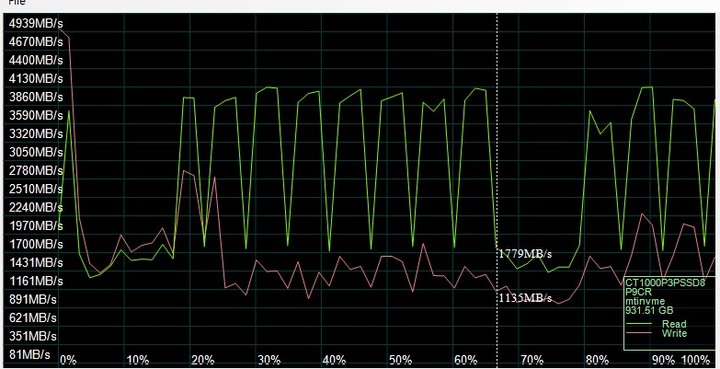720x369 pixels.
Task: Click the 2240MB/s axis label
Action: click(x=35, y=207)
